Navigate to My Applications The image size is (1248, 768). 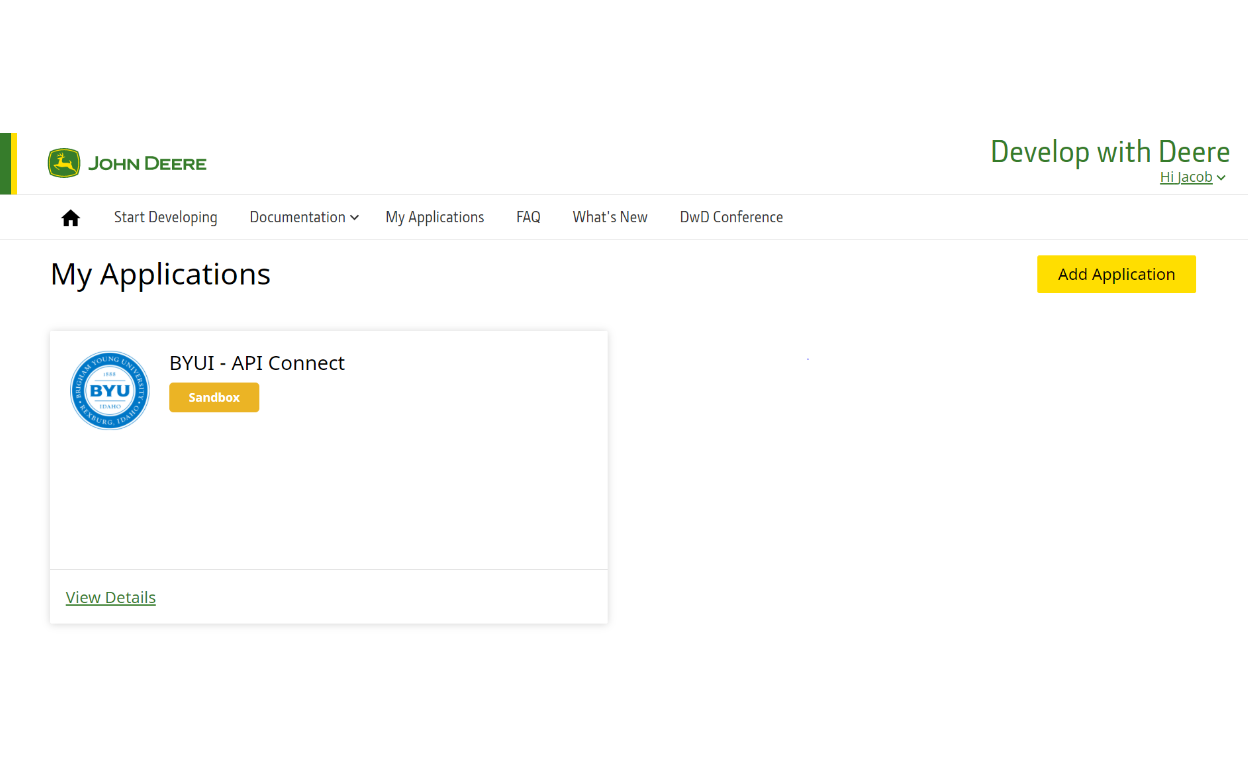coord(435,217)
